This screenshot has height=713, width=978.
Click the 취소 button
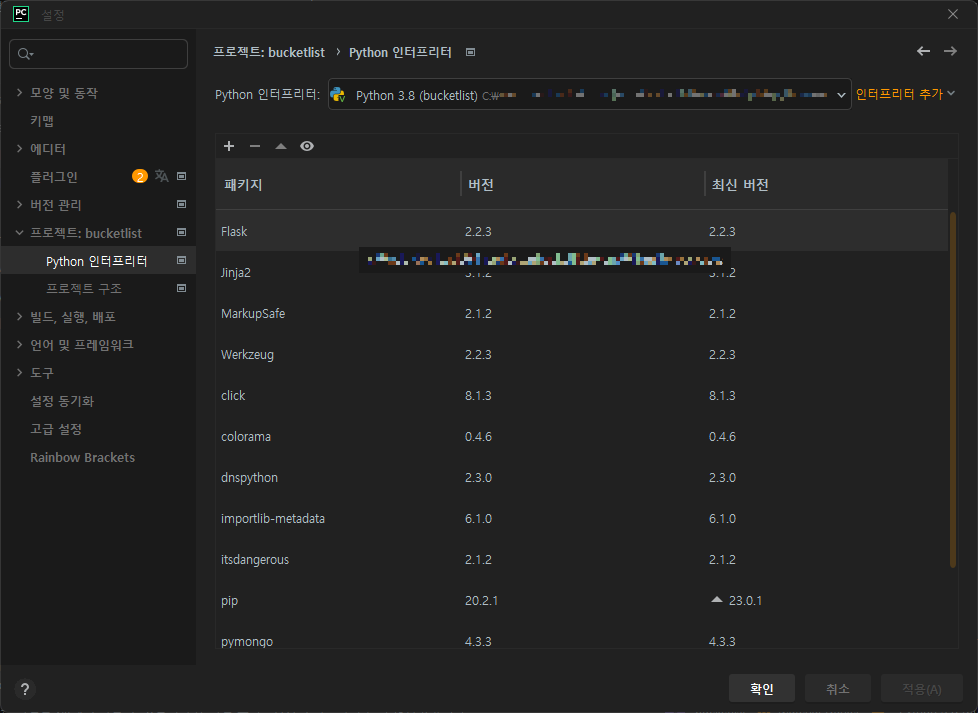838,689
